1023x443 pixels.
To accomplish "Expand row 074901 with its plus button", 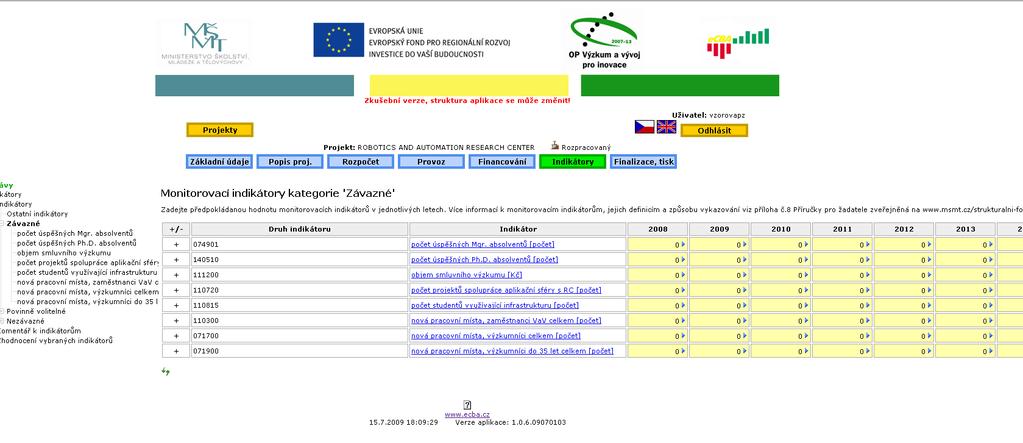I will 176,244.
